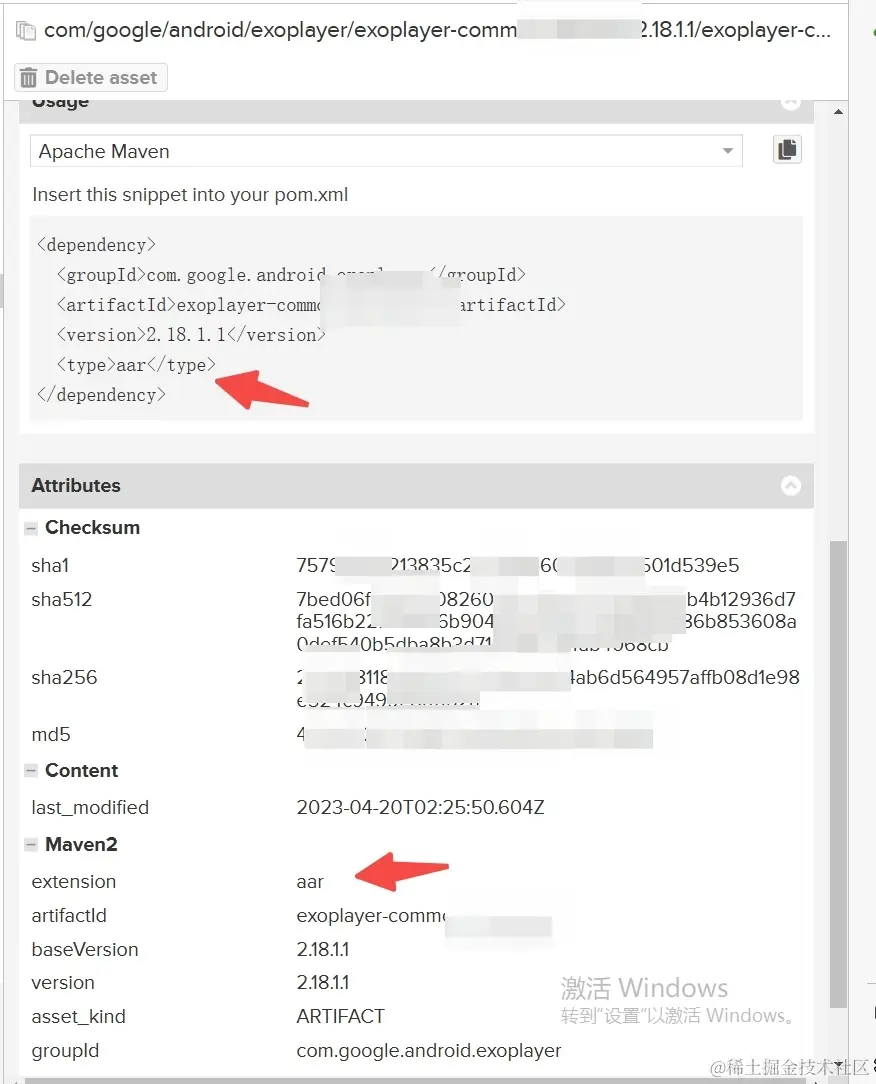Click the Attributes panel header
The image size is (876, 1084).
pyautogui.click(x=416, y=485)
